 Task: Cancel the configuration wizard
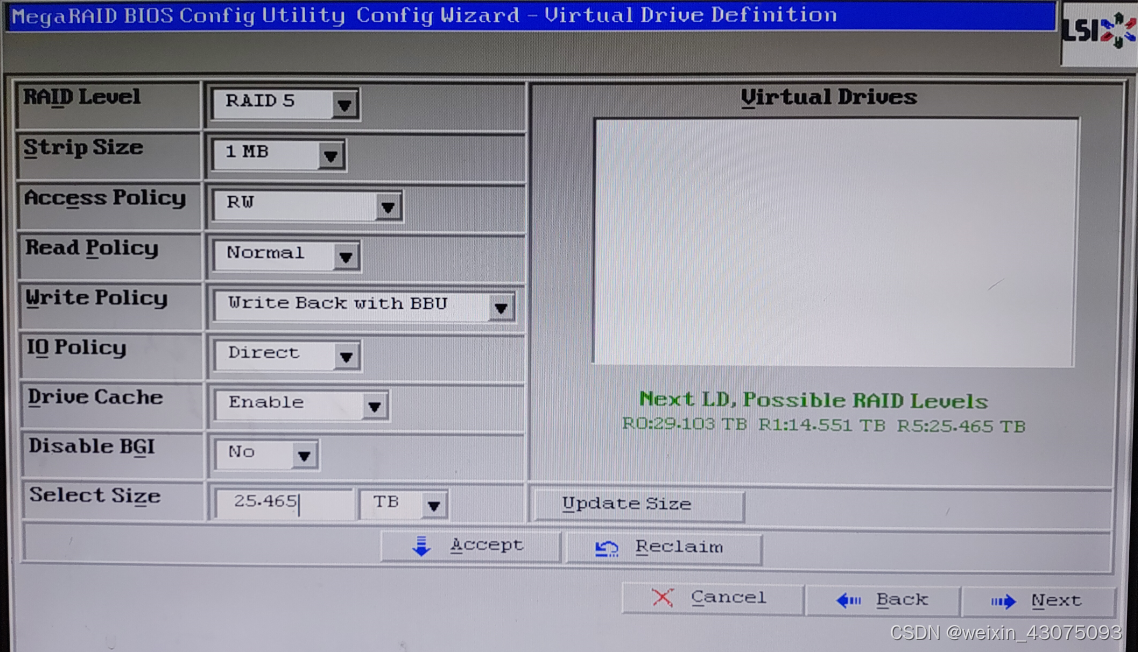click(712, 598)
